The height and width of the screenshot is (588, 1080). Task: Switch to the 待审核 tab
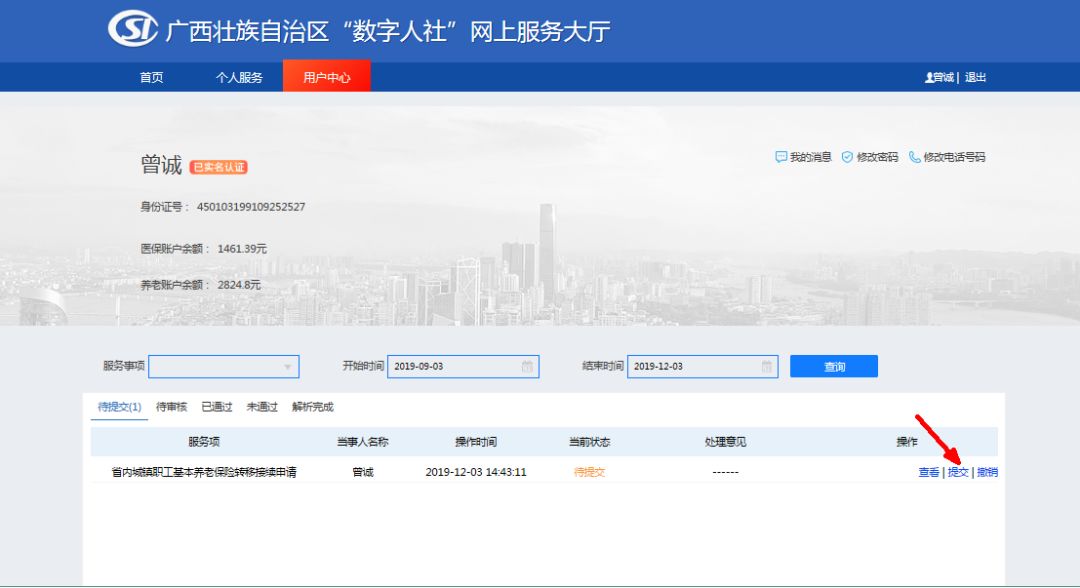coord(171,407)
